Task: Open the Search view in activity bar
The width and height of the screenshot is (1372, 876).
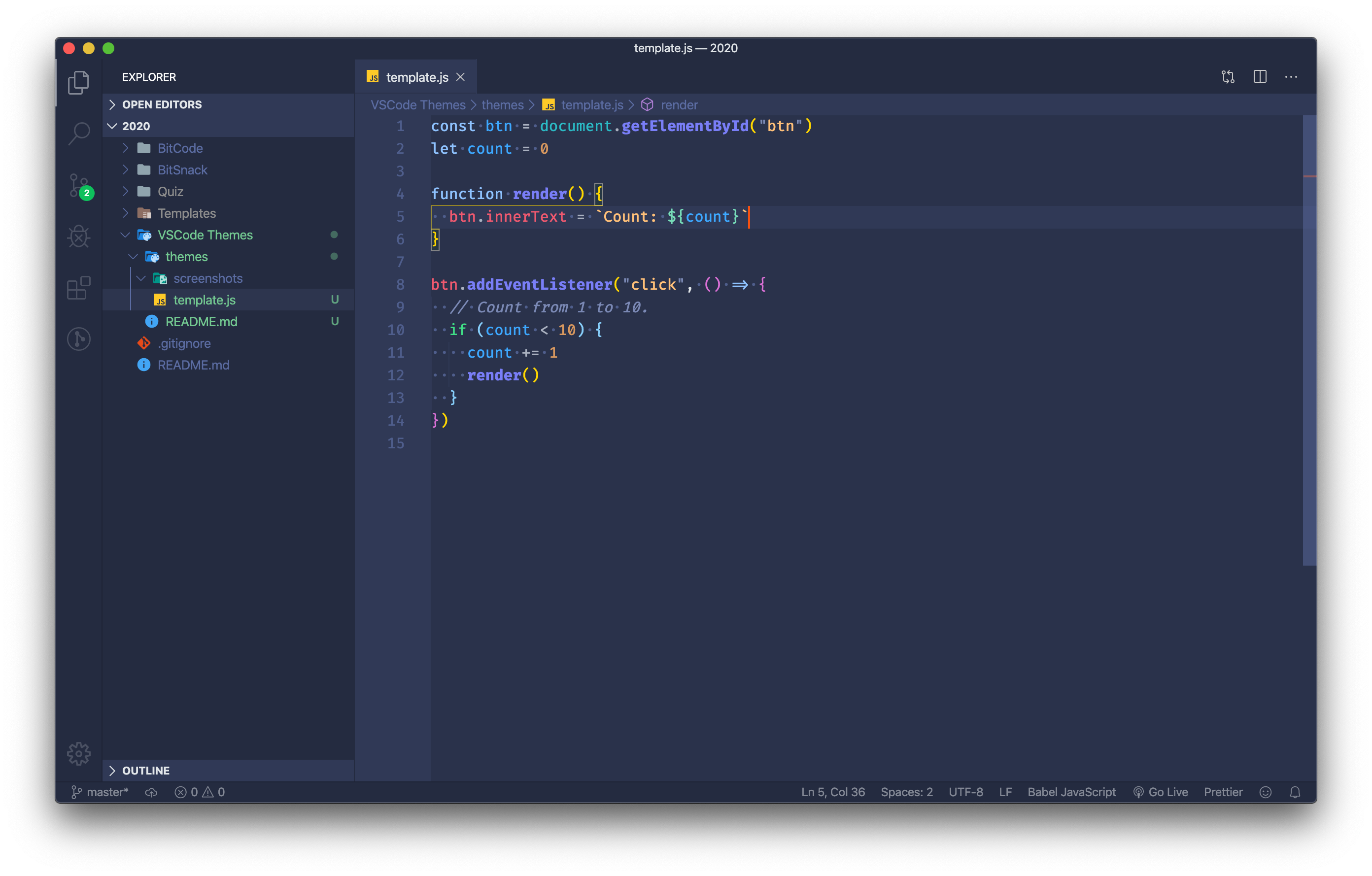Action: click(x=79, y=134)
